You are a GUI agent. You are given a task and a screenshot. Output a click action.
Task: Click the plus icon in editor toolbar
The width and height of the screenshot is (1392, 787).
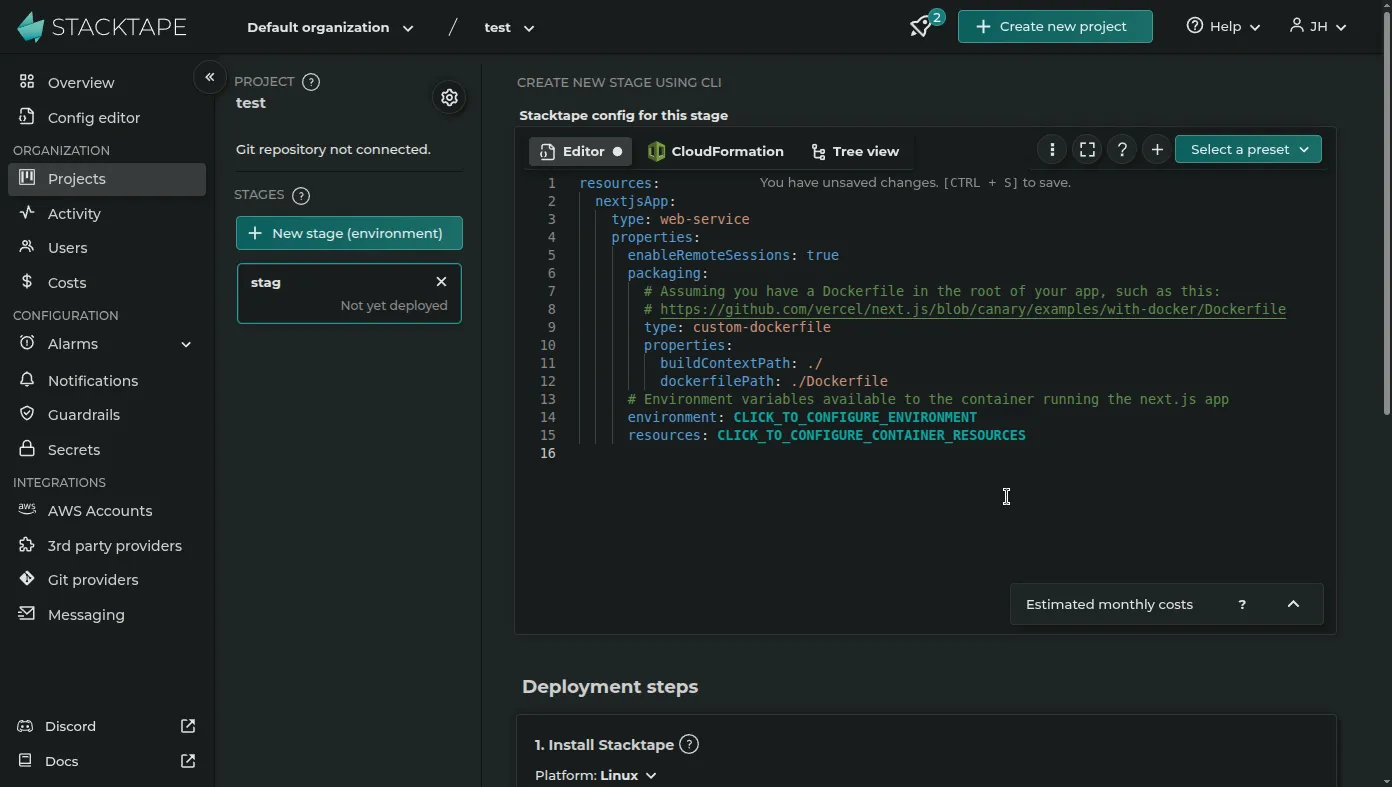[x=1157, y=149]
